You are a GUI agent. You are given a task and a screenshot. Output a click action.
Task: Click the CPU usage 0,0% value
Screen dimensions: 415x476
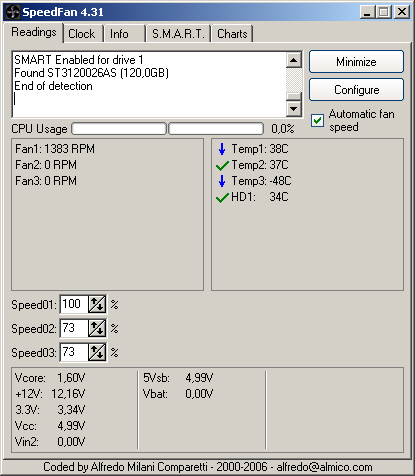(283, 129)
